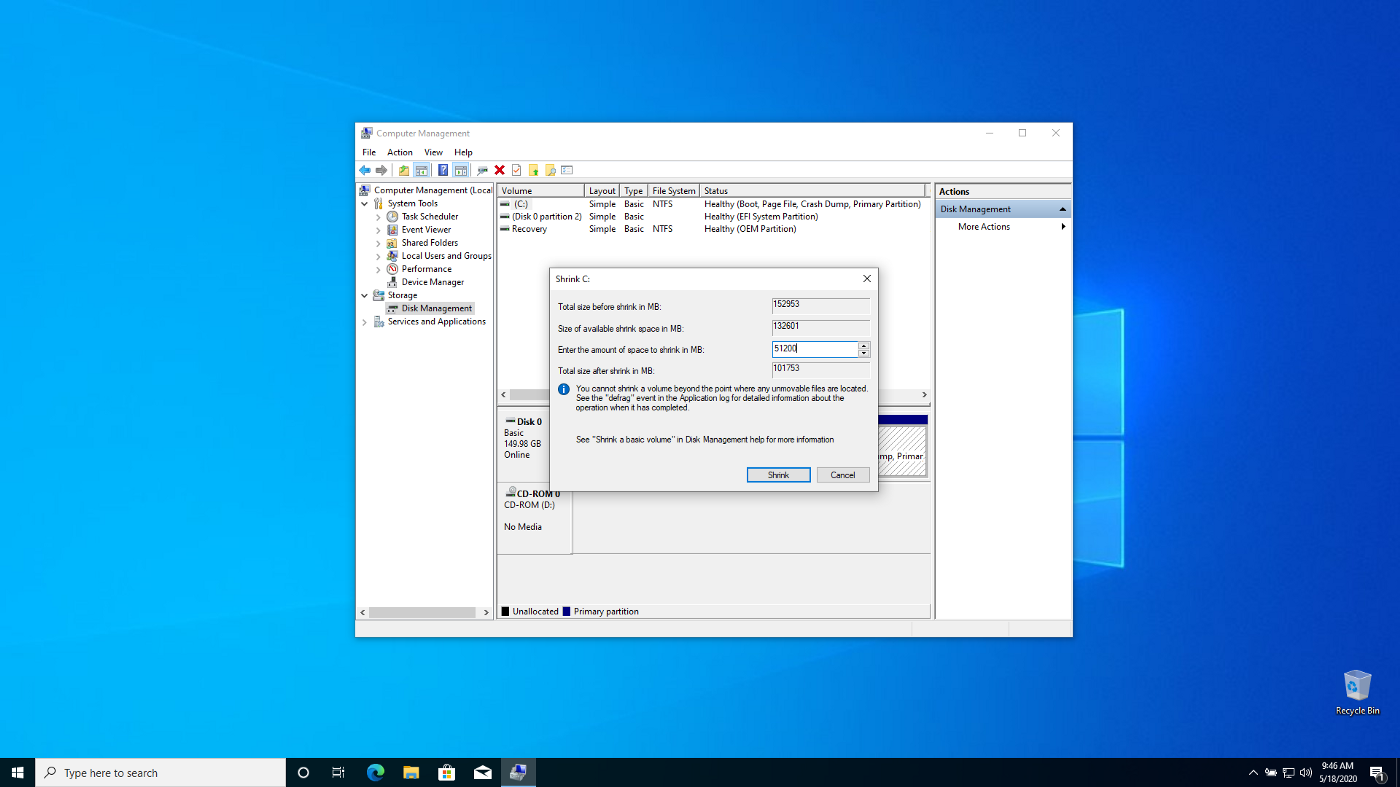1400x787 pixels.
Task: Launch Microsoft Edge from taskbar
Action: (375, 772)
